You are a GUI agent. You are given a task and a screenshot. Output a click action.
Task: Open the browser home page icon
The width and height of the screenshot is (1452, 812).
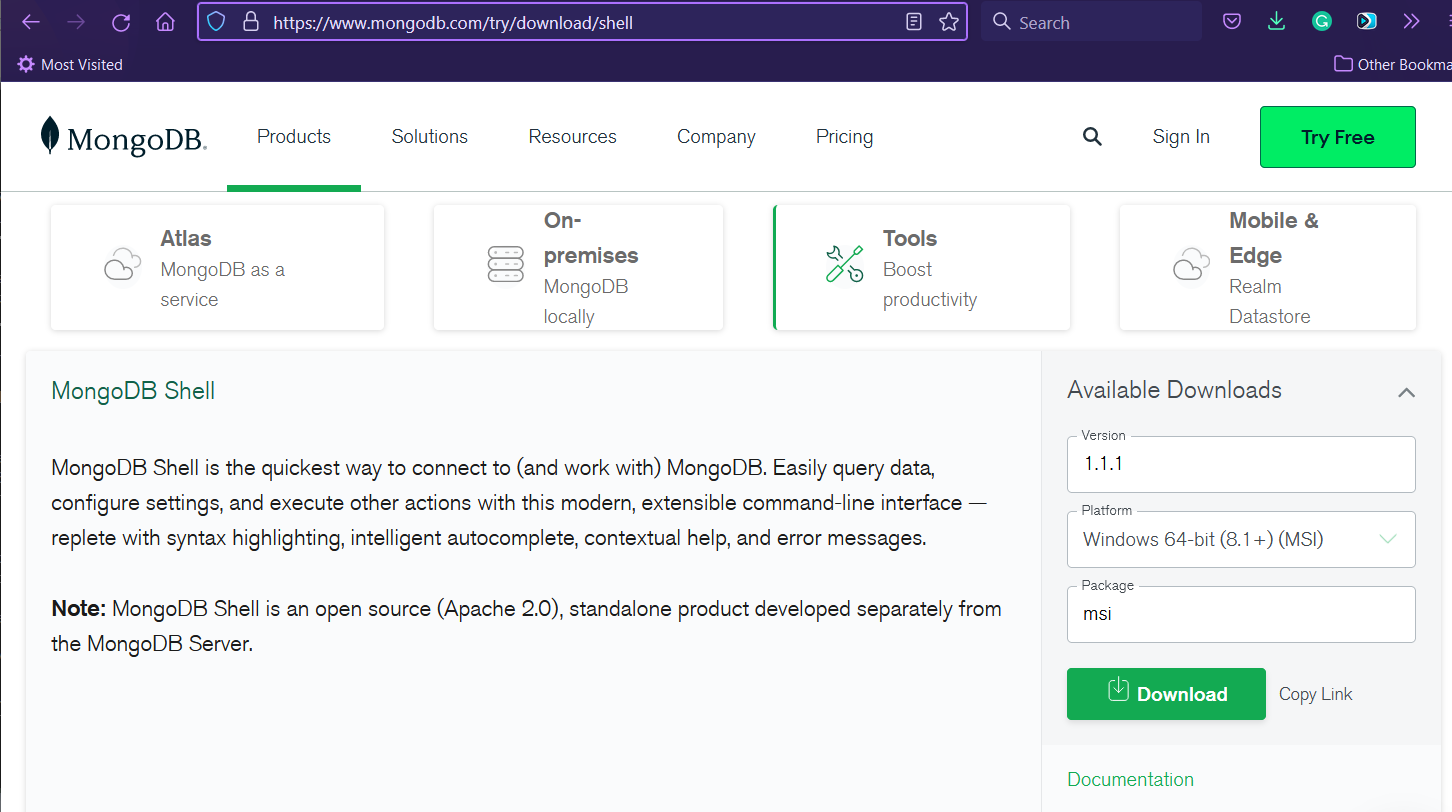pos(165,22)
